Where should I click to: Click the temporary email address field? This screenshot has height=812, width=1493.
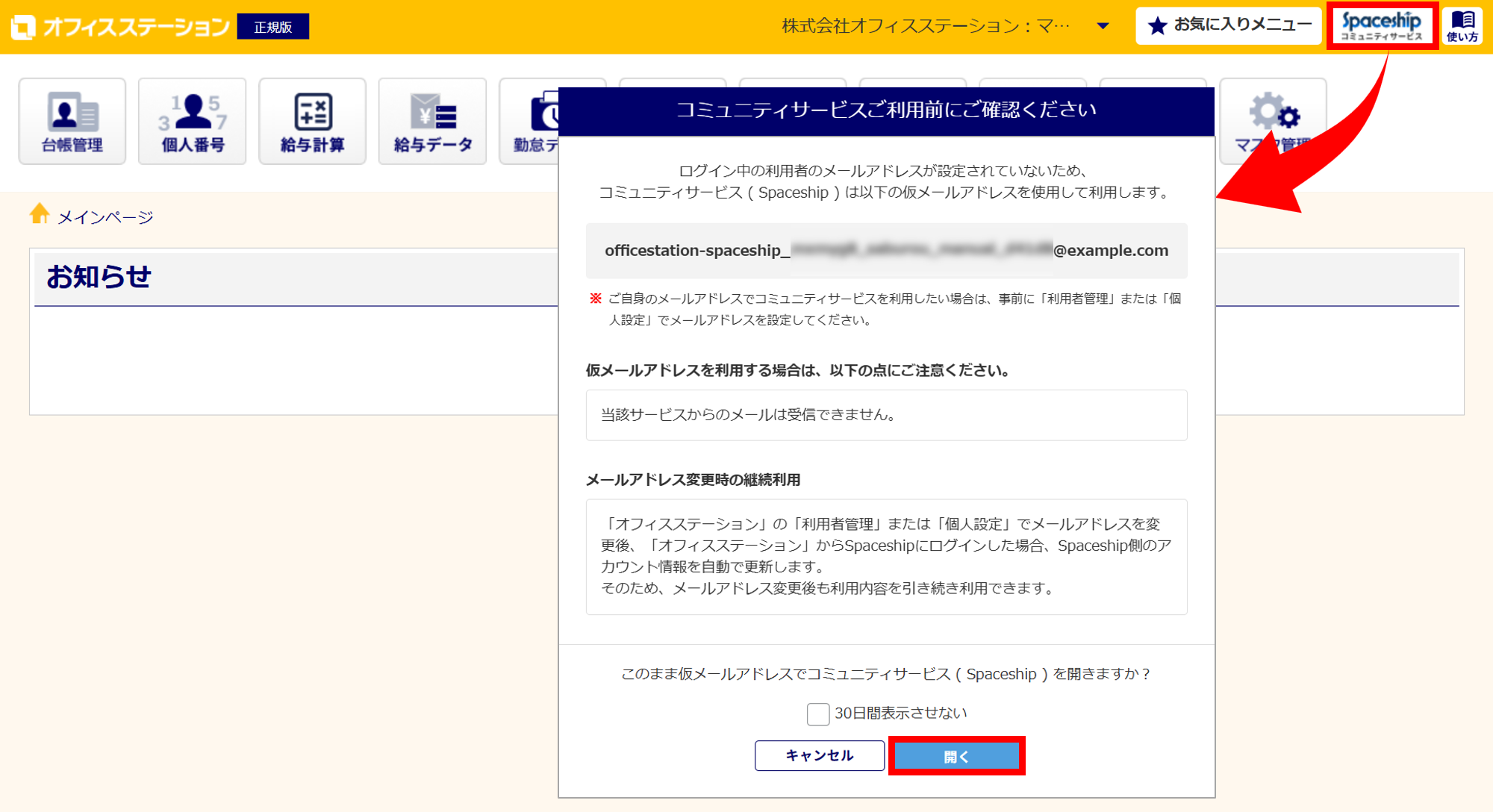pyautogui.click(x=886, y=251)
